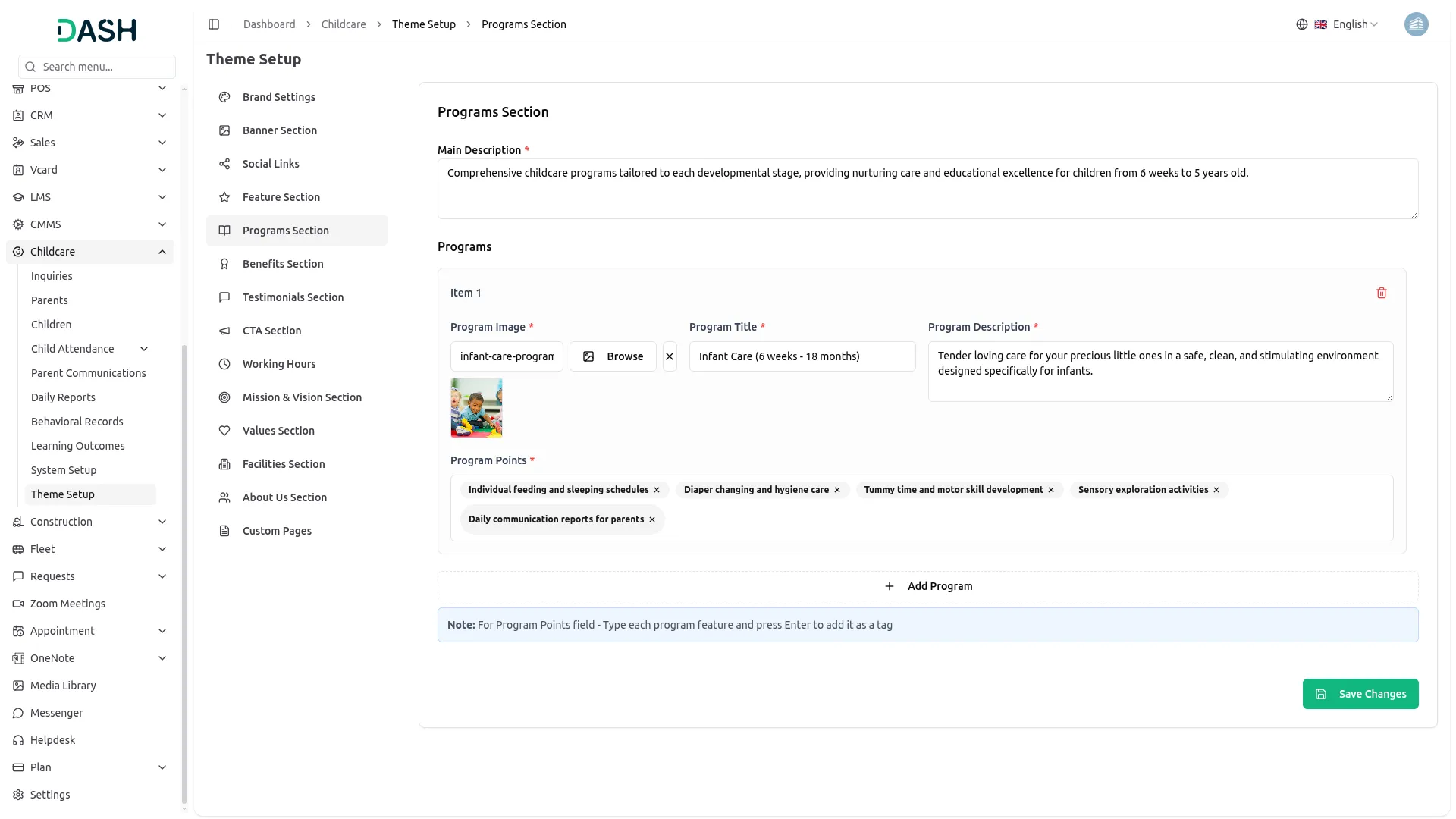Screen dimensions: 1456x819
Task: Expand the Child Attendance submenu
Action: pyautogui.click(x=144, y=349)
